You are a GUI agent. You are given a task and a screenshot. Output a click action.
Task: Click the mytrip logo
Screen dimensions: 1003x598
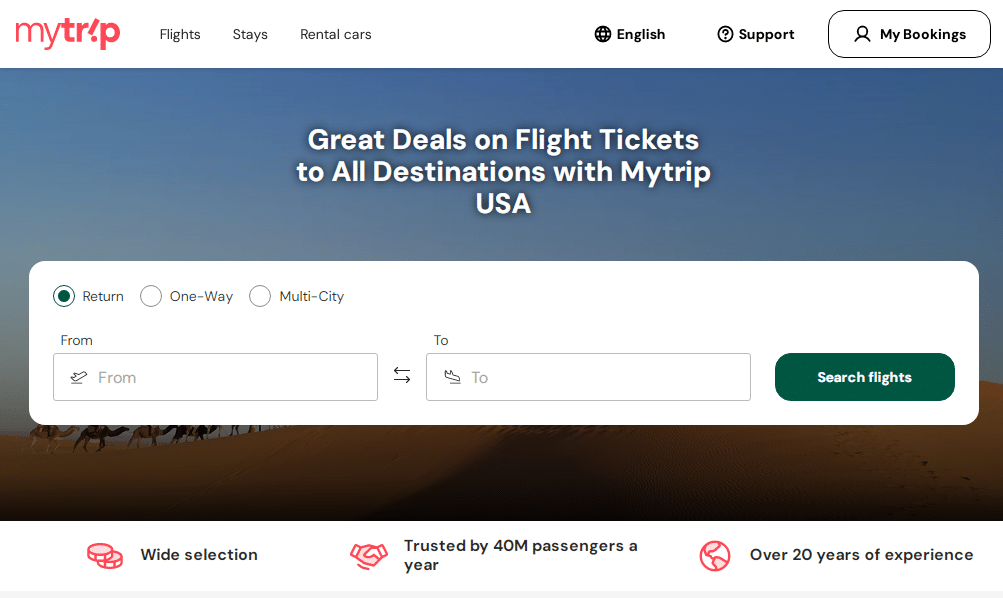coord(68,34)
